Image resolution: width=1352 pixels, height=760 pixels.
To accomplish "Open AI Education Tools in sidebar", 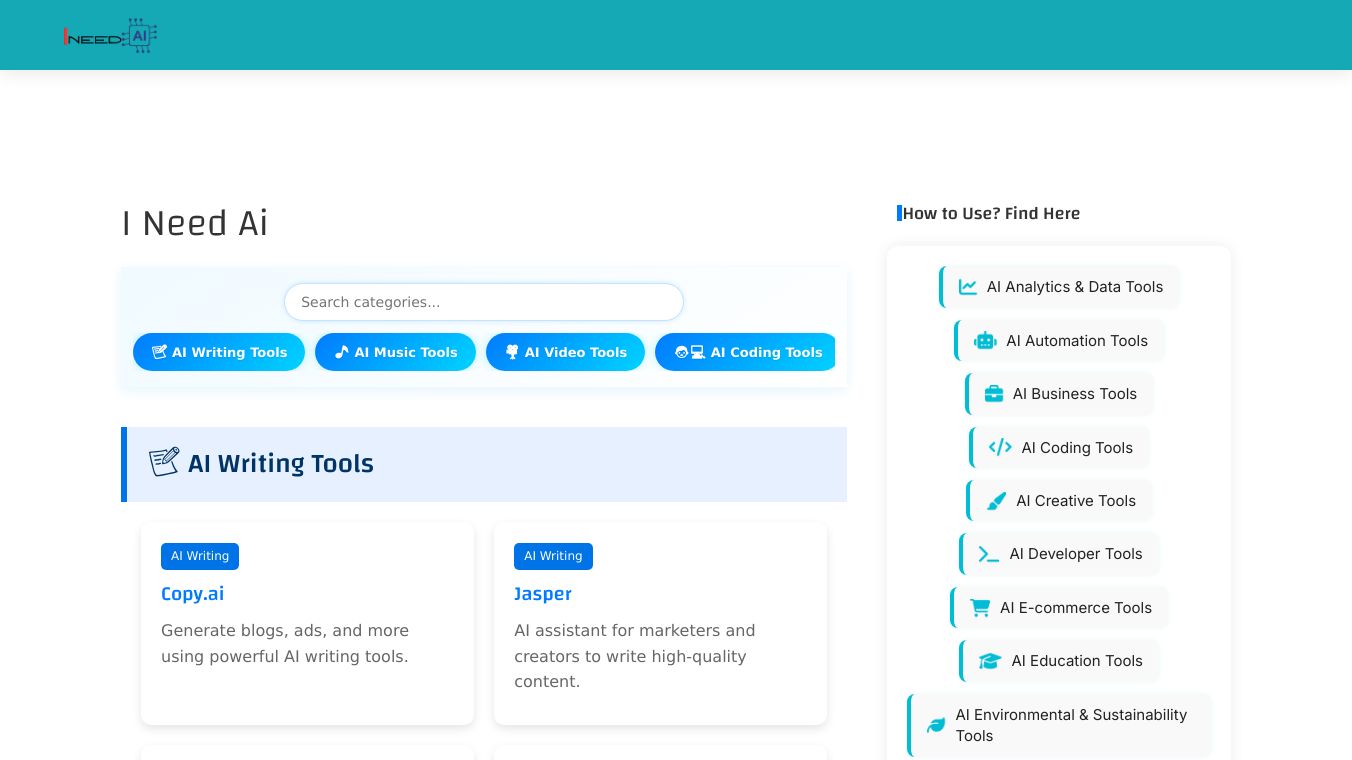I will coord(1060,661).
